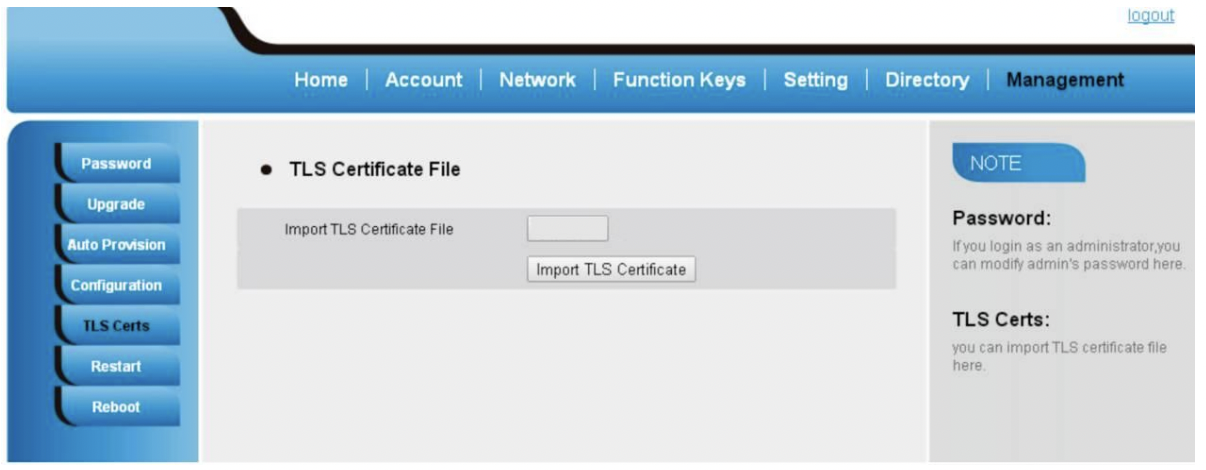1206x470 pixels.
Task: Open the Directory tab
Action: 927,80
